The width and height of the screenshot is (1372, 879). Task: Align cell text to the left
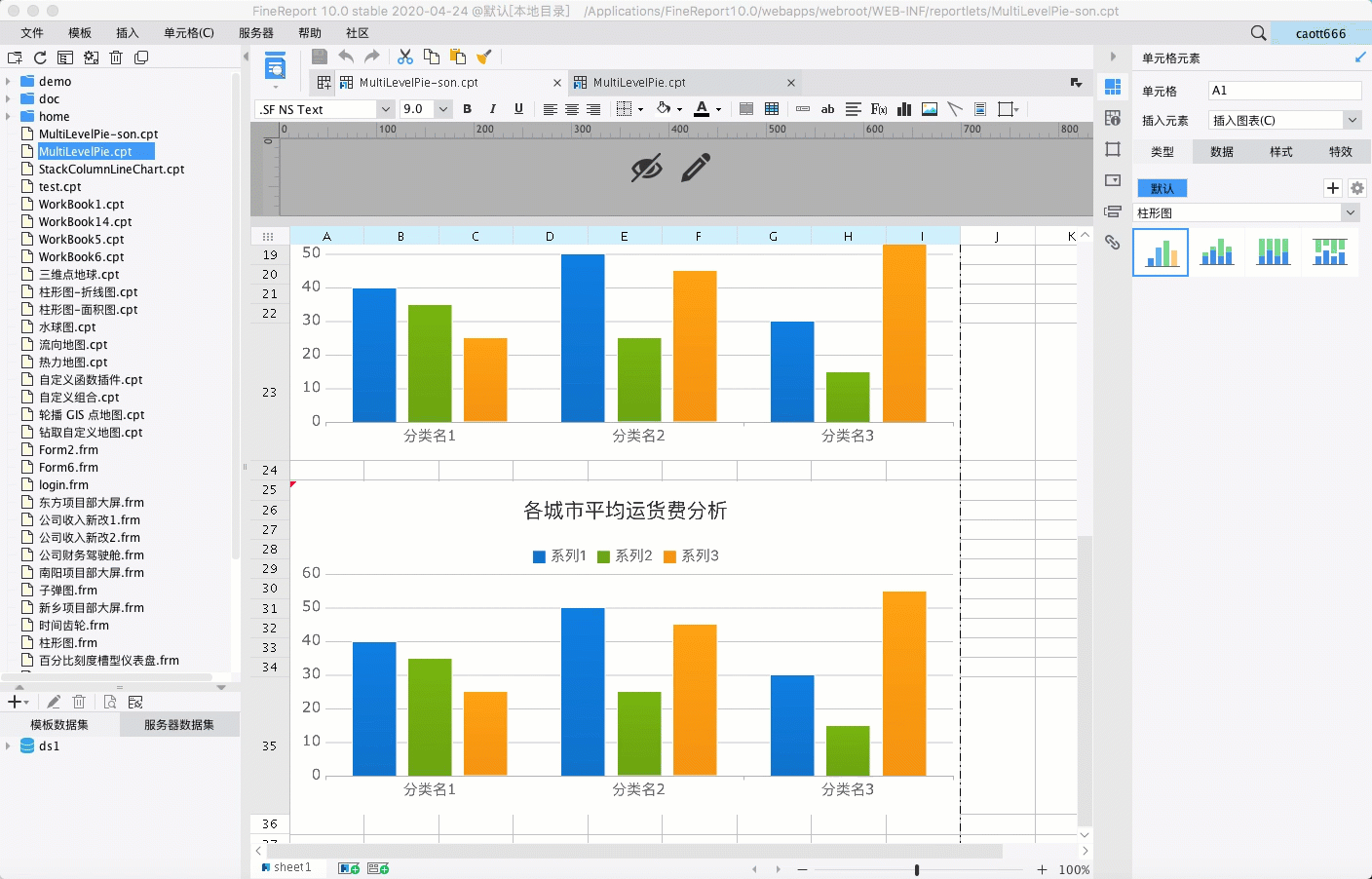[550, 109]
